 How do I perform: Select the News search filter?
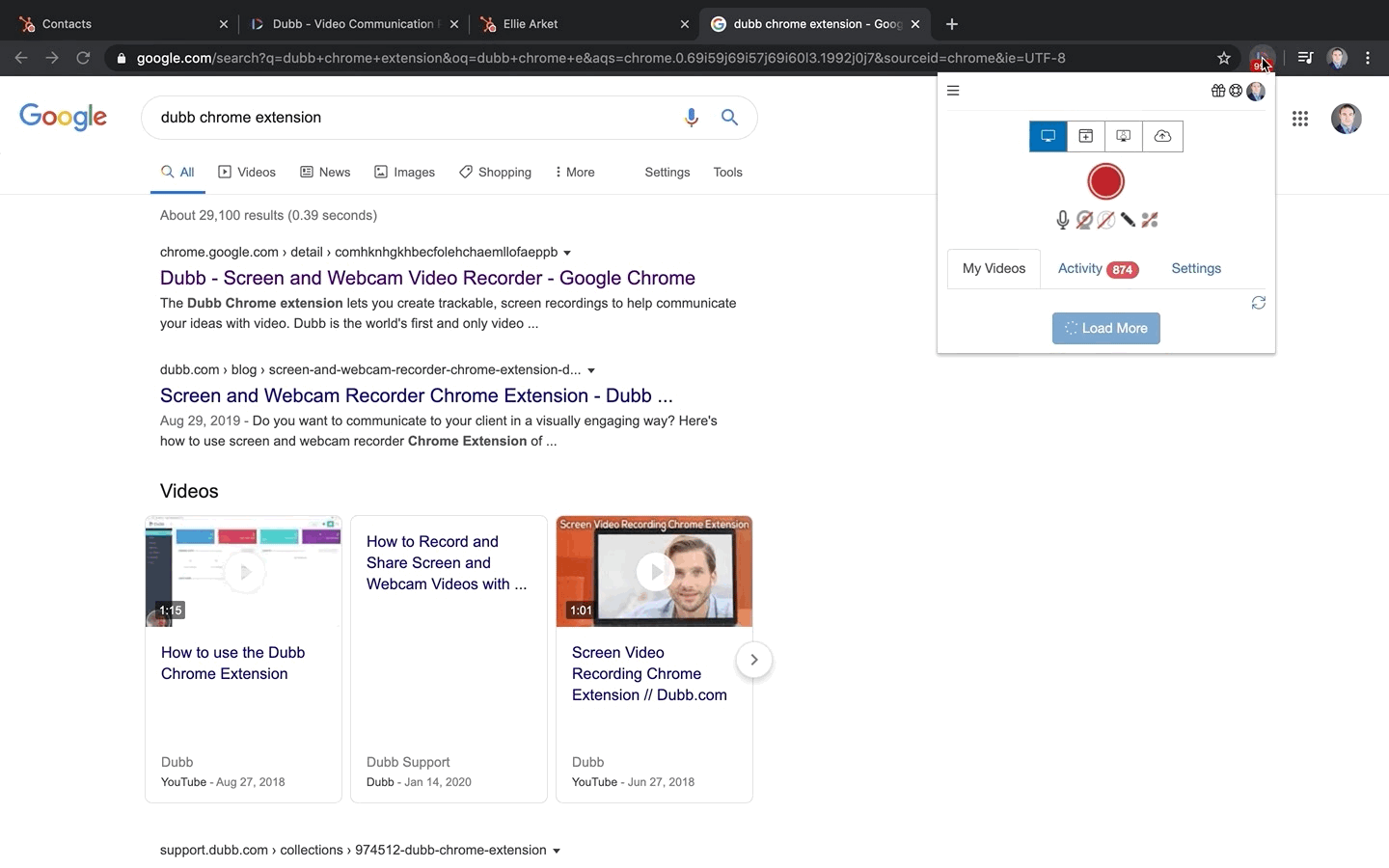pyautogui.click(x=325, y=173)
